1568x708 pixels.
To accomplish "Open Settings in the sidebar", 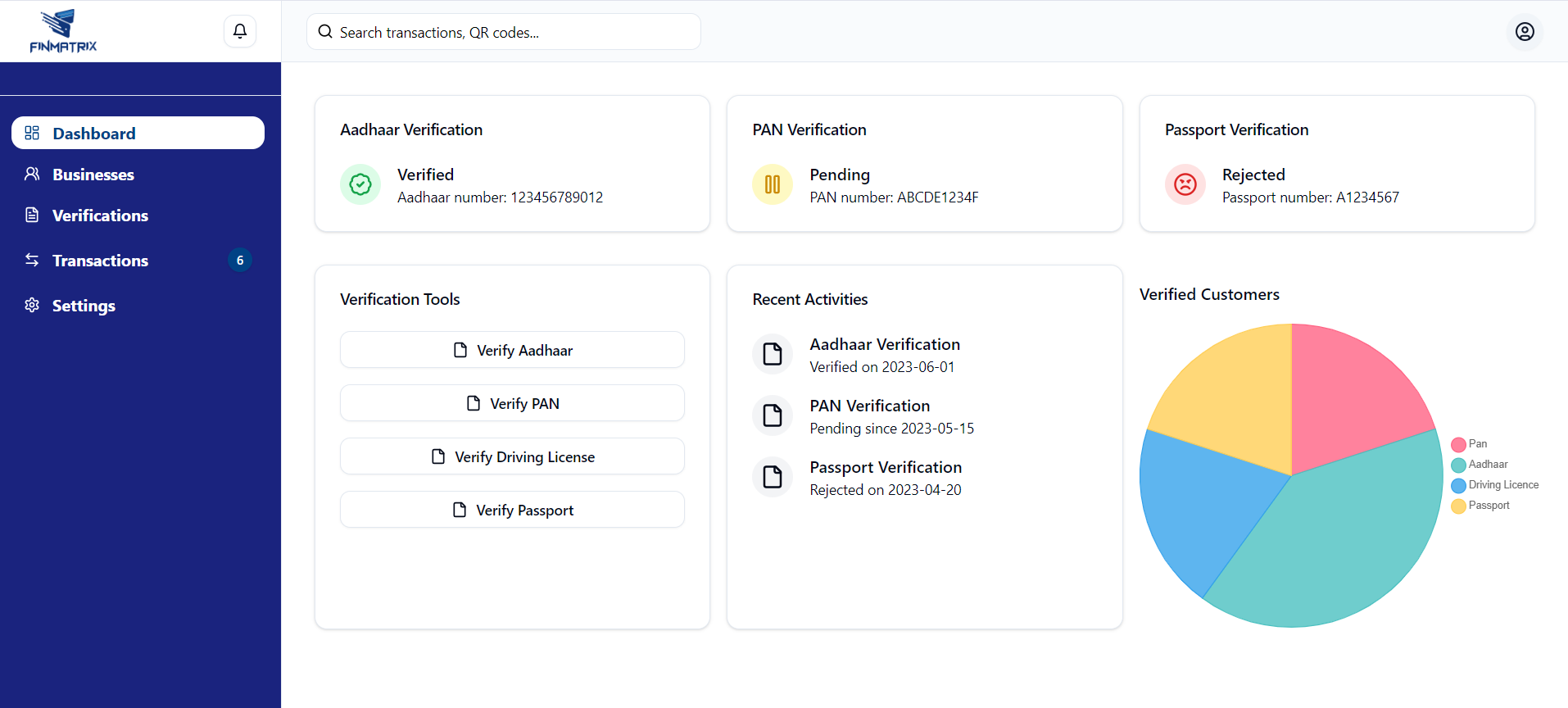I will (x=138, y=305).
